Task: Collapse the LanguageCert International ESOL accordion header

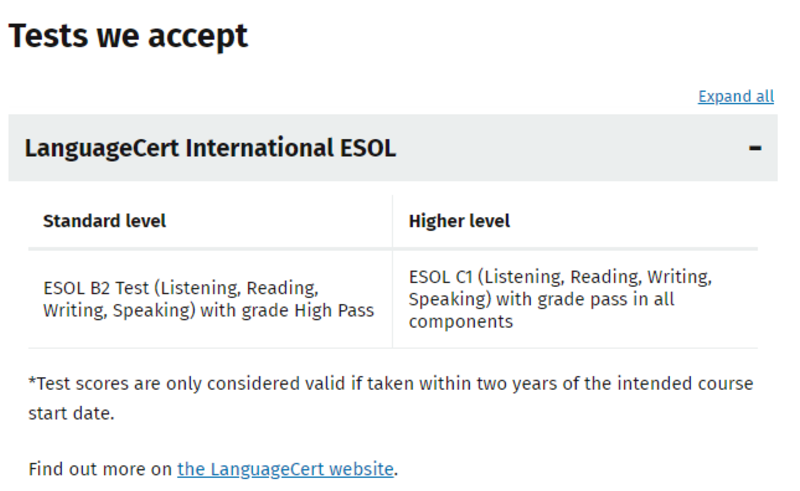Action: (x=393, y=148)
